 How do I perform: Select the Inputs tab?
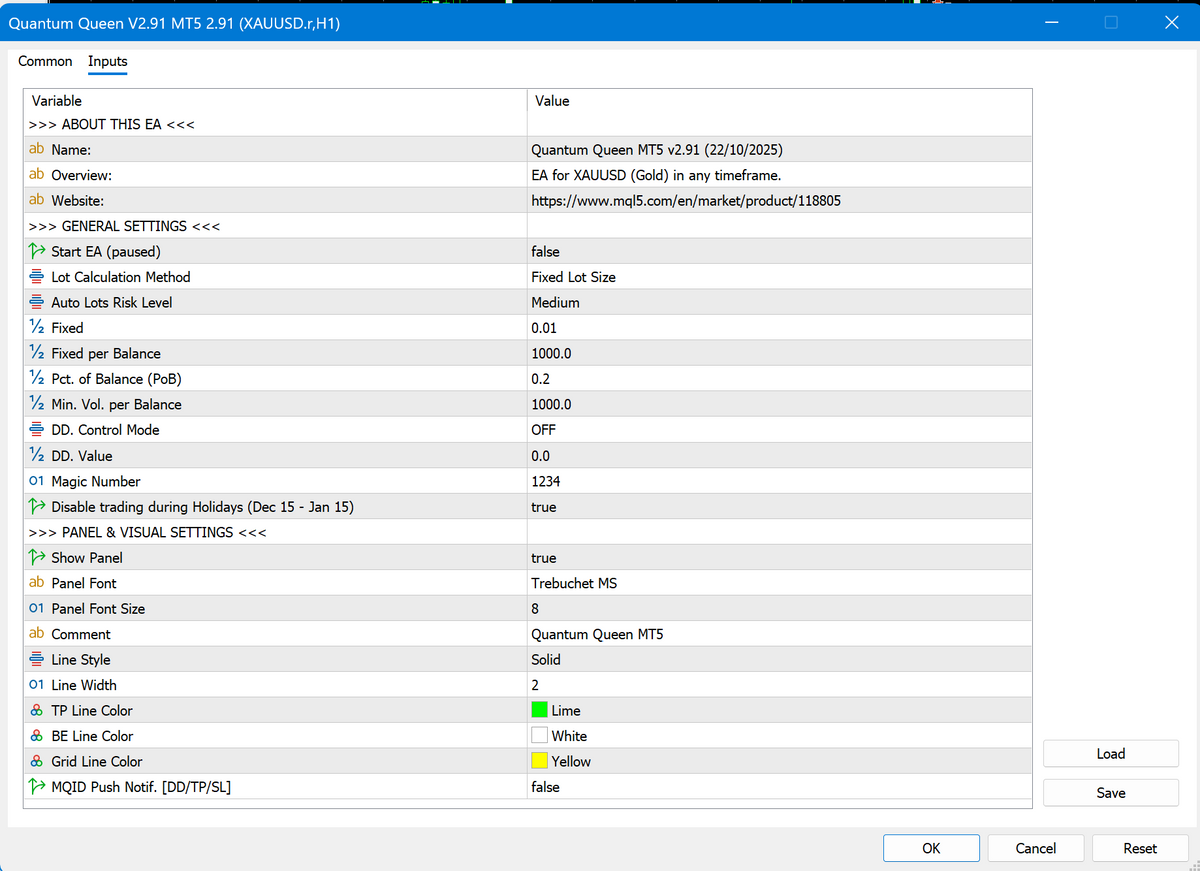coord(107,61)
